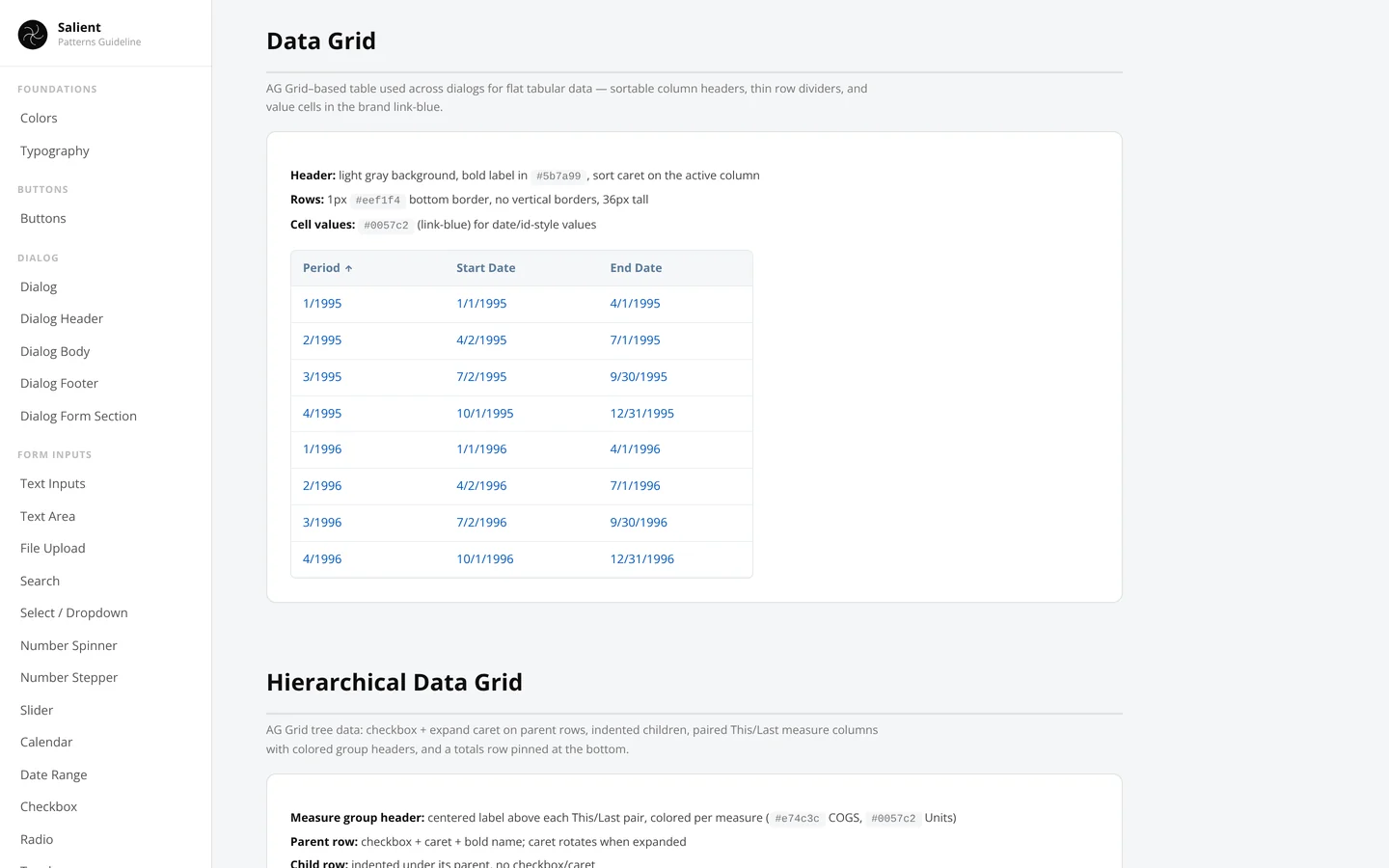
Task: Click start date 4/2/1995
Action: (x=481, y=339)
